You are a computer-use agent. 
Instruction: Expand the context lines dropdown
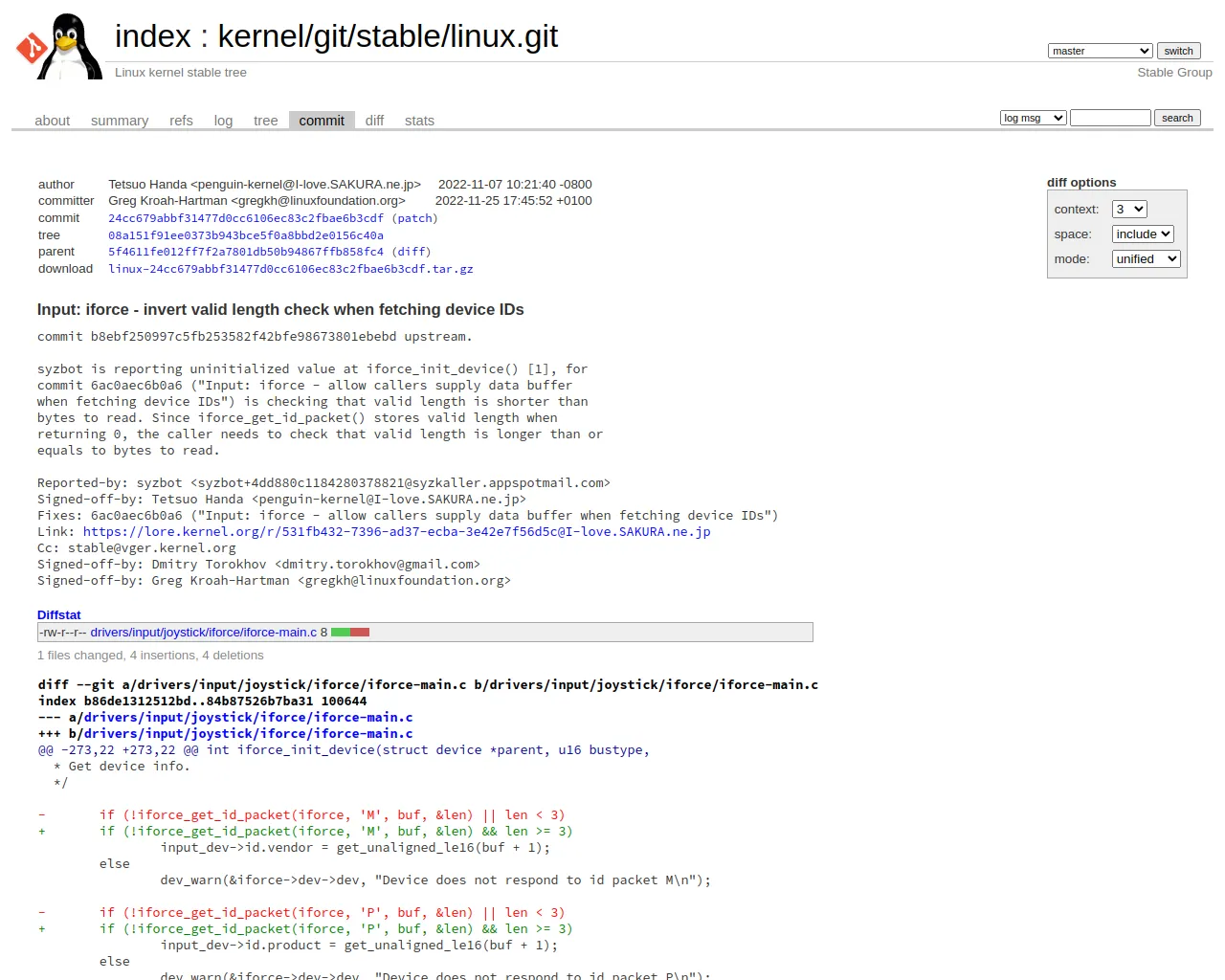click(x=1129, y=209)
